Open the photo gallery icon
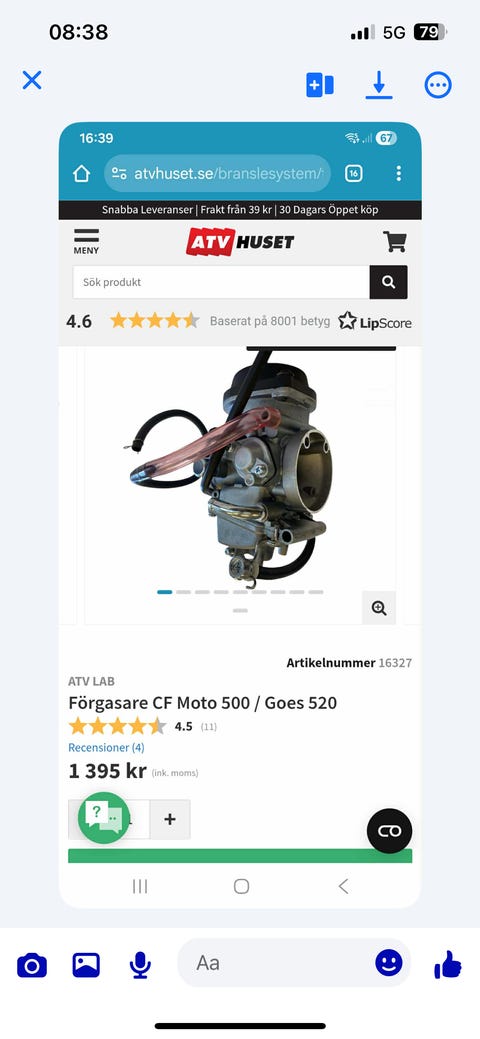This screenshot has width=480, height=1039. (x=86, y=965)
